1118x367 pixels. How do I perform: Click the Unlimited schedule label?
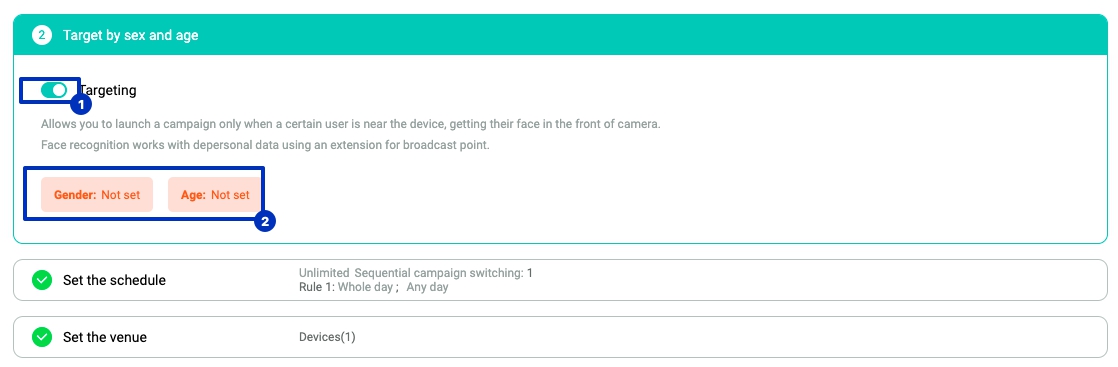tap(324, 273)
